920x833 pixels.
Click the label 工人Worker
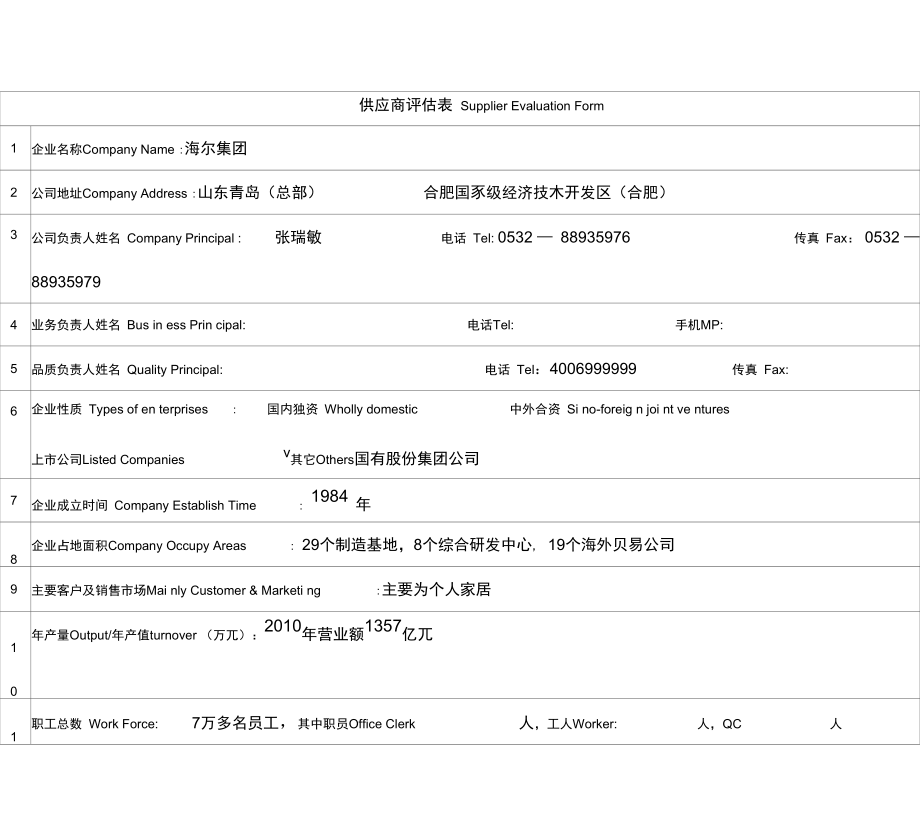point(582,724)
